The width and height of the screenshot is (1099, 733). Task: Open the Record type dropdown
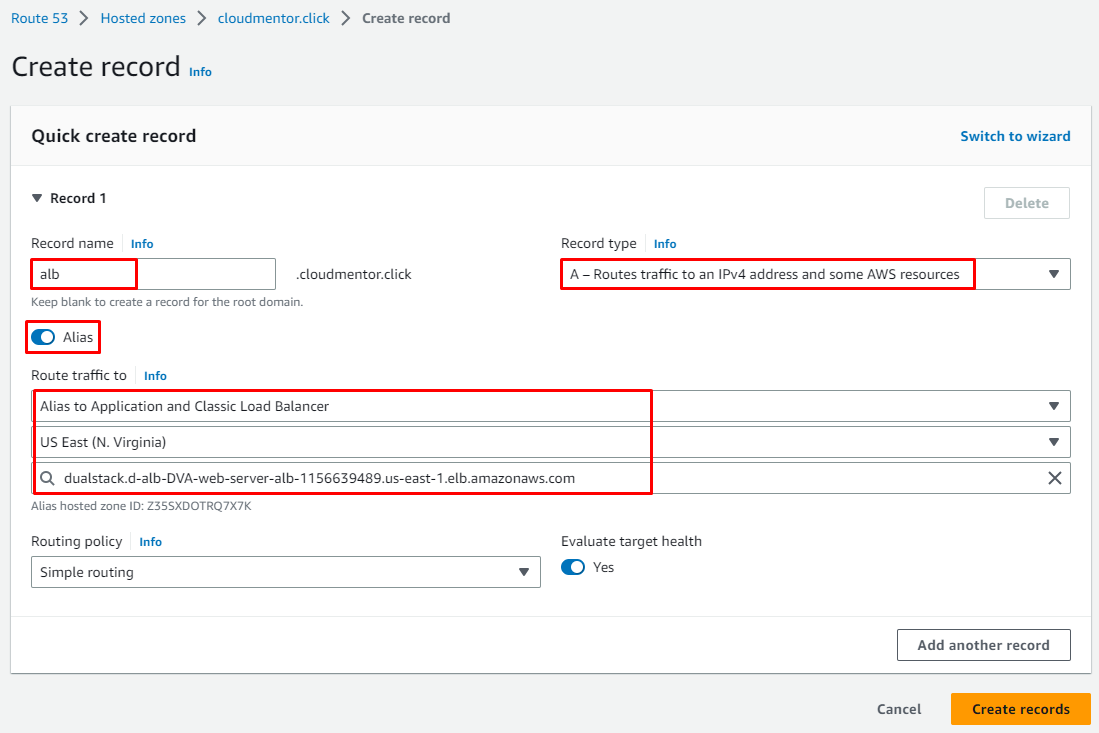tap(815, 274)
